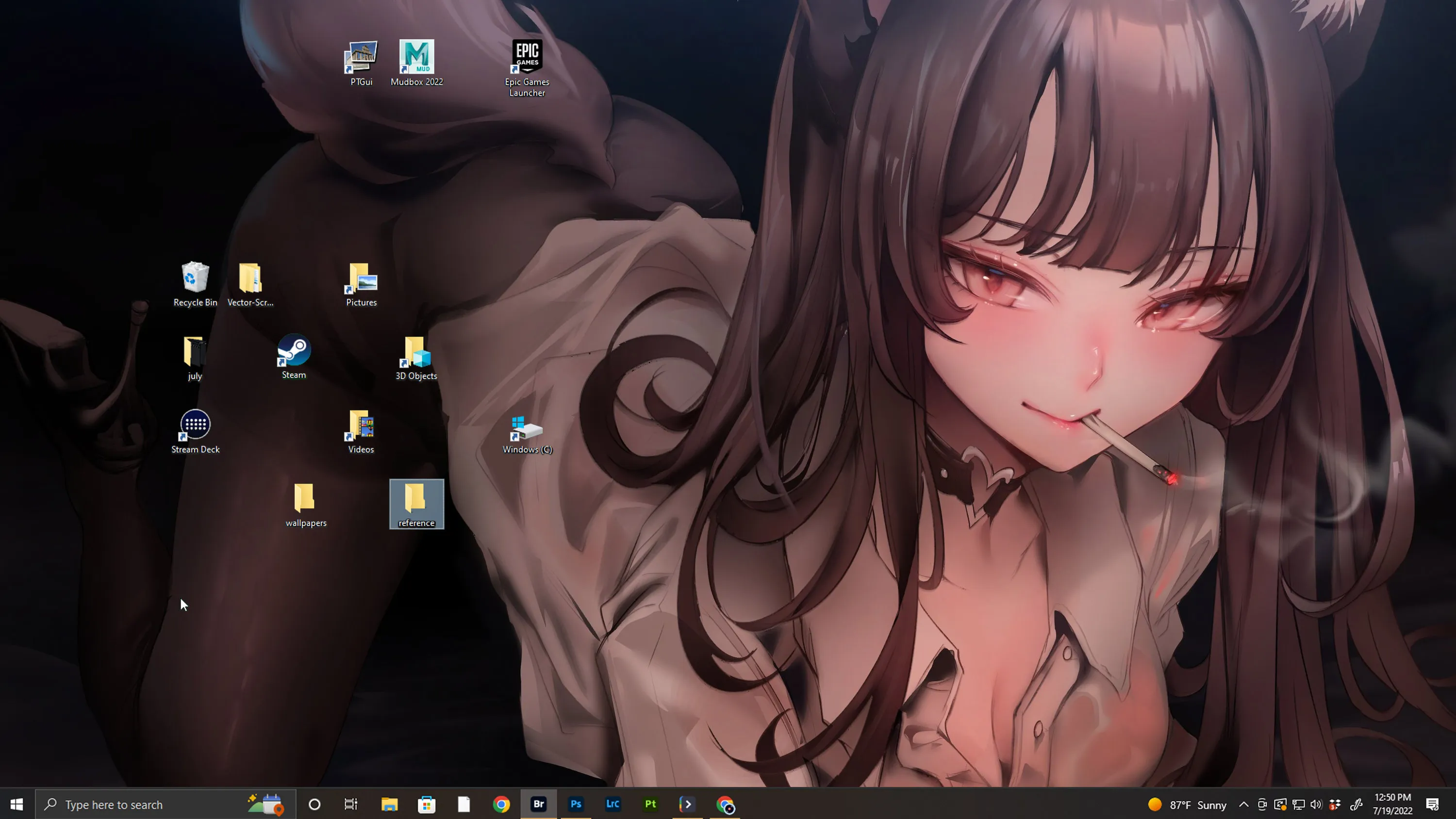Open Adobe Bridge from the taskbar
Image resolution: width=1456 pixels, height=819 pixels.
pyautogui.click(x=538, y=804)
